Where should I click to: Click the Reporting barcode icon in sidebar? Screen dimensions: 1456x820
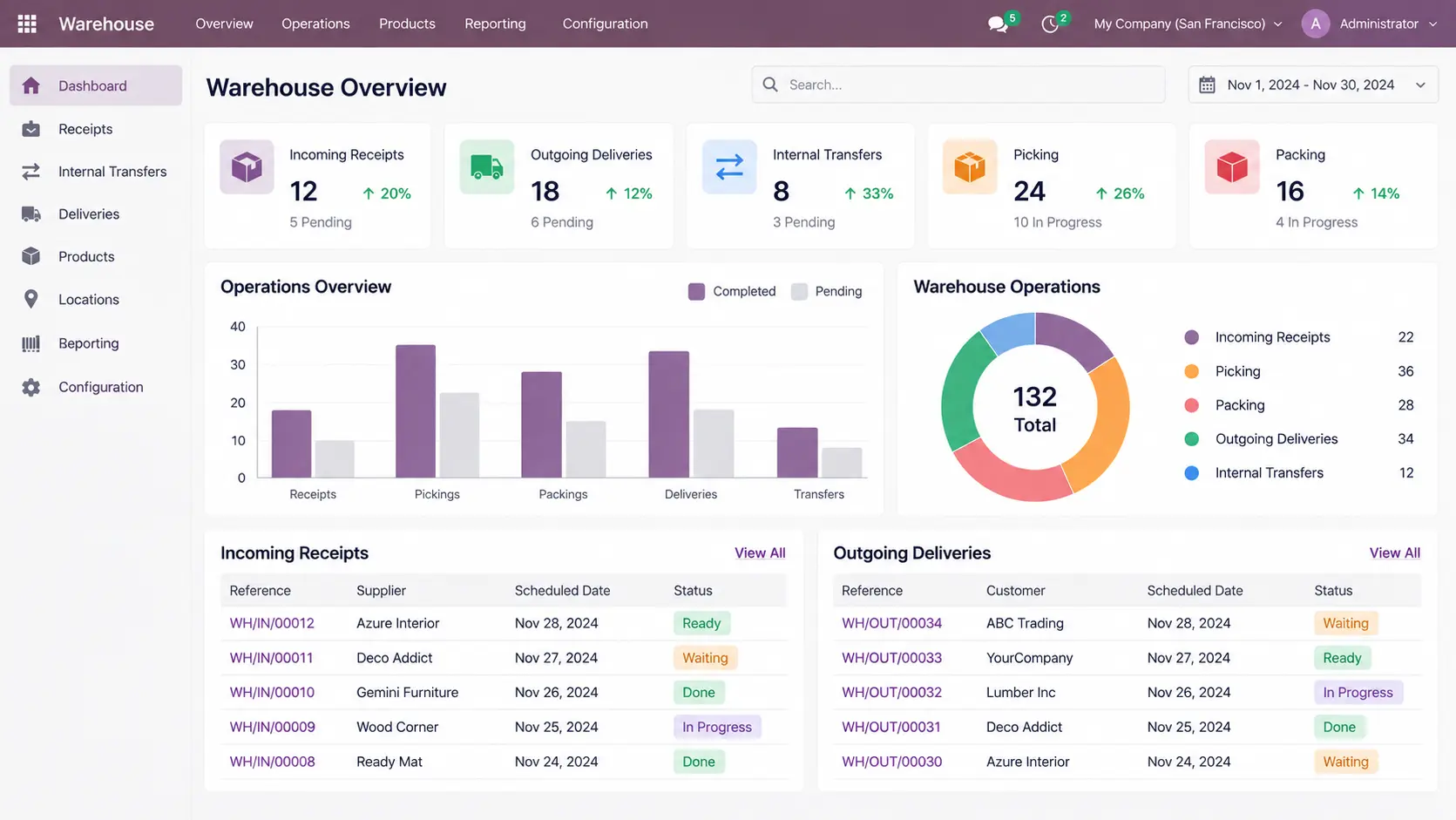[x=31, y=343]
